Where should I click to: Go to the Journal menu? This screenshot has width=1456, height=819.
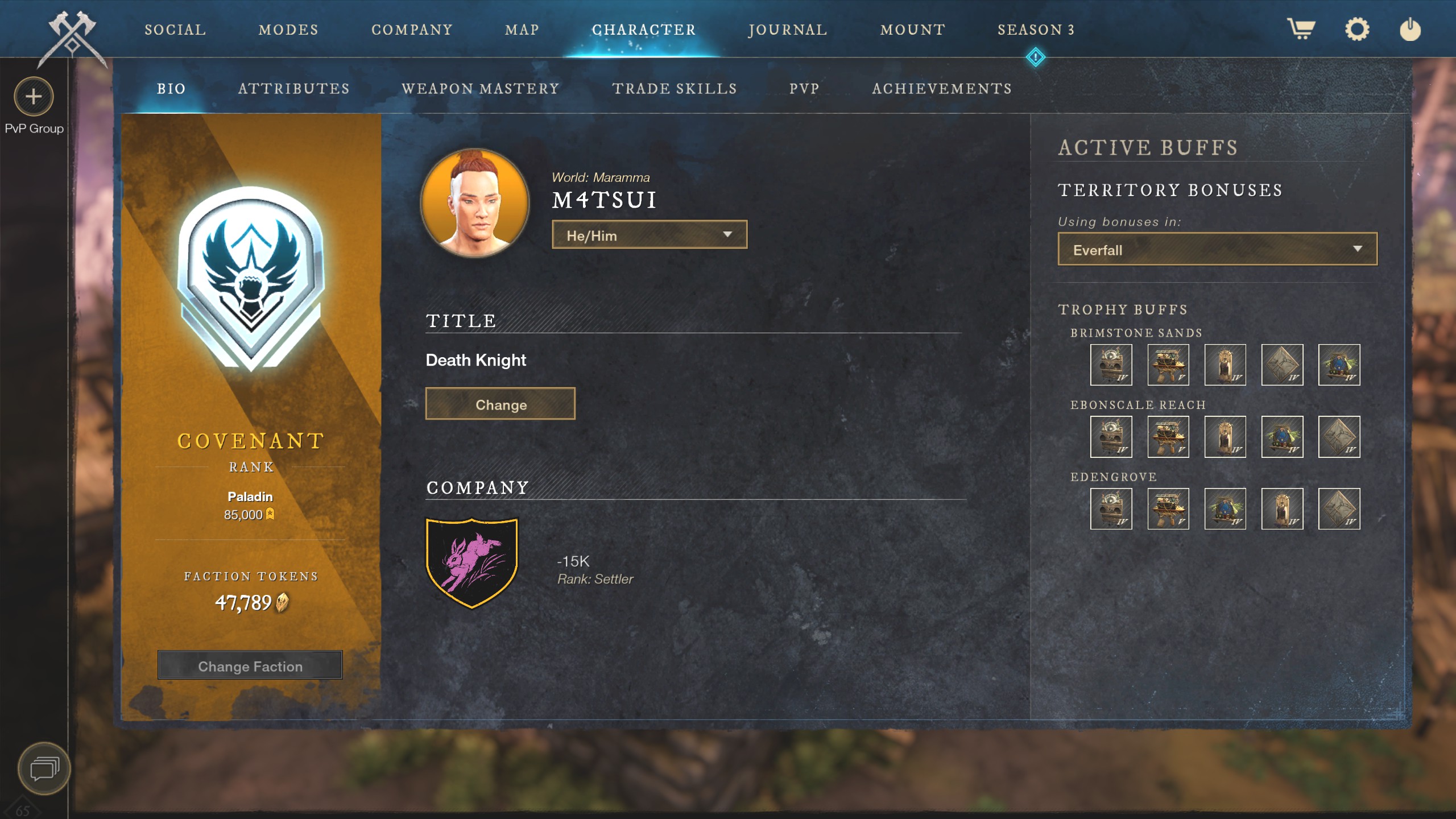[x=788, y=30]
